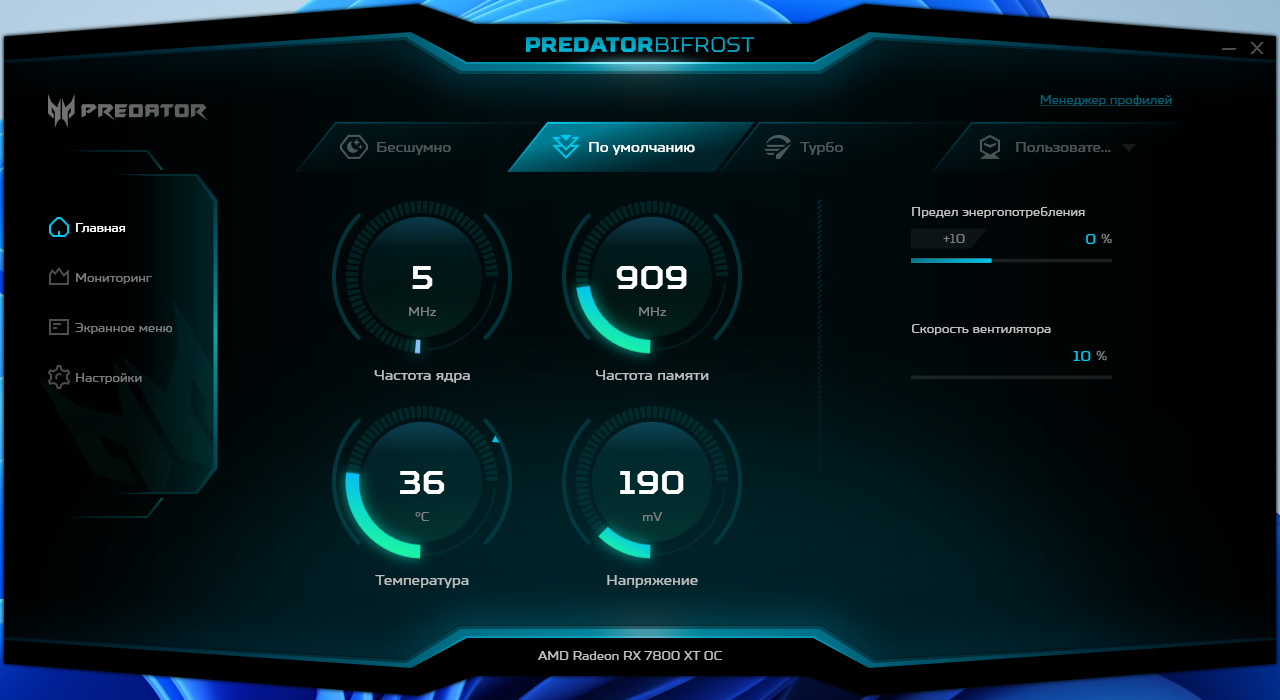Click the Predator logo emblem
1280x700 pixels.
pyautogui.click(x=60, y=110)
